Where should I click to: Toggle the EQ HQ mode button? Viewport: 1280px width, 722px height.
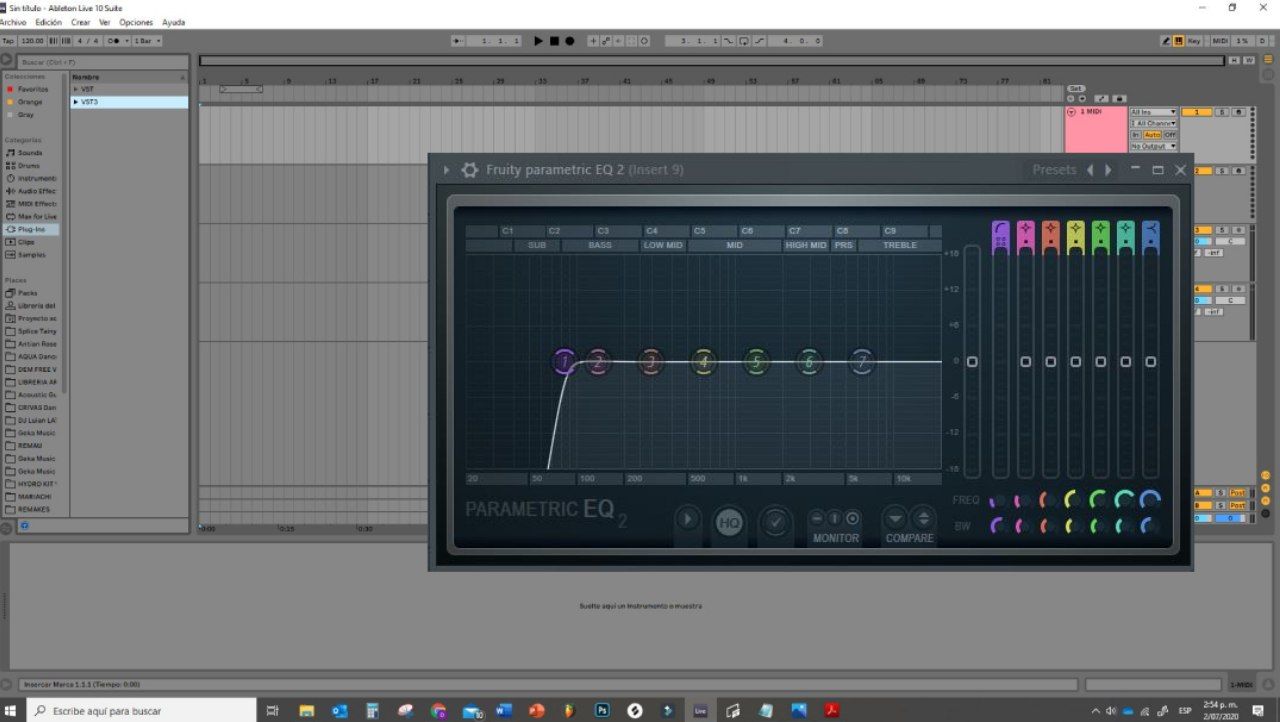(729, 522)
